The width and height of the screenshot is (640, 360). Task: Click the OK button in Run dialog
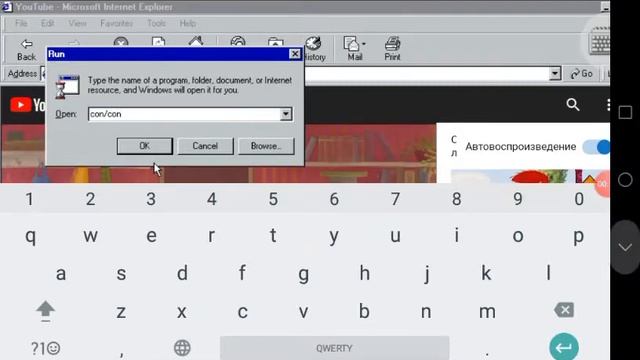tap(144, 146)
